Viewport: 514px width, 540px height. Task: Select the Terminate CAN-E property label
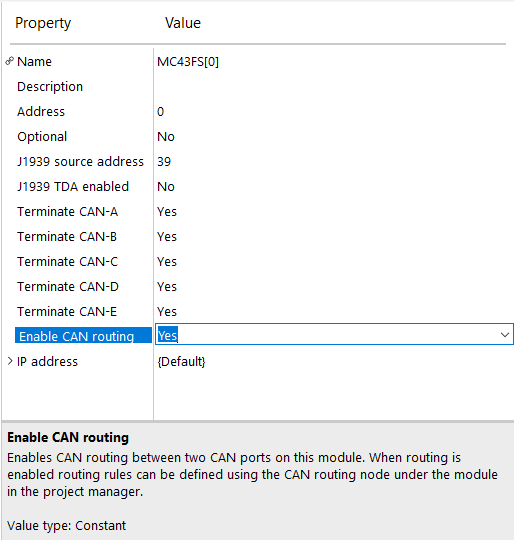click(67, 312)
